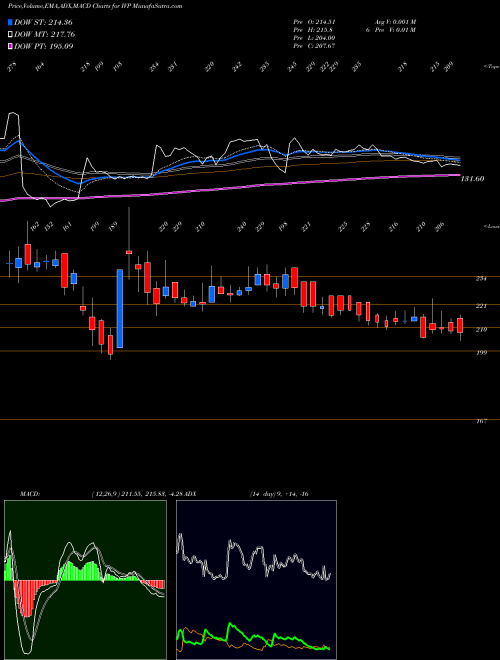500x660 pixels.
Task: Click the tall blue candlestick
Action: click(120, 309)
